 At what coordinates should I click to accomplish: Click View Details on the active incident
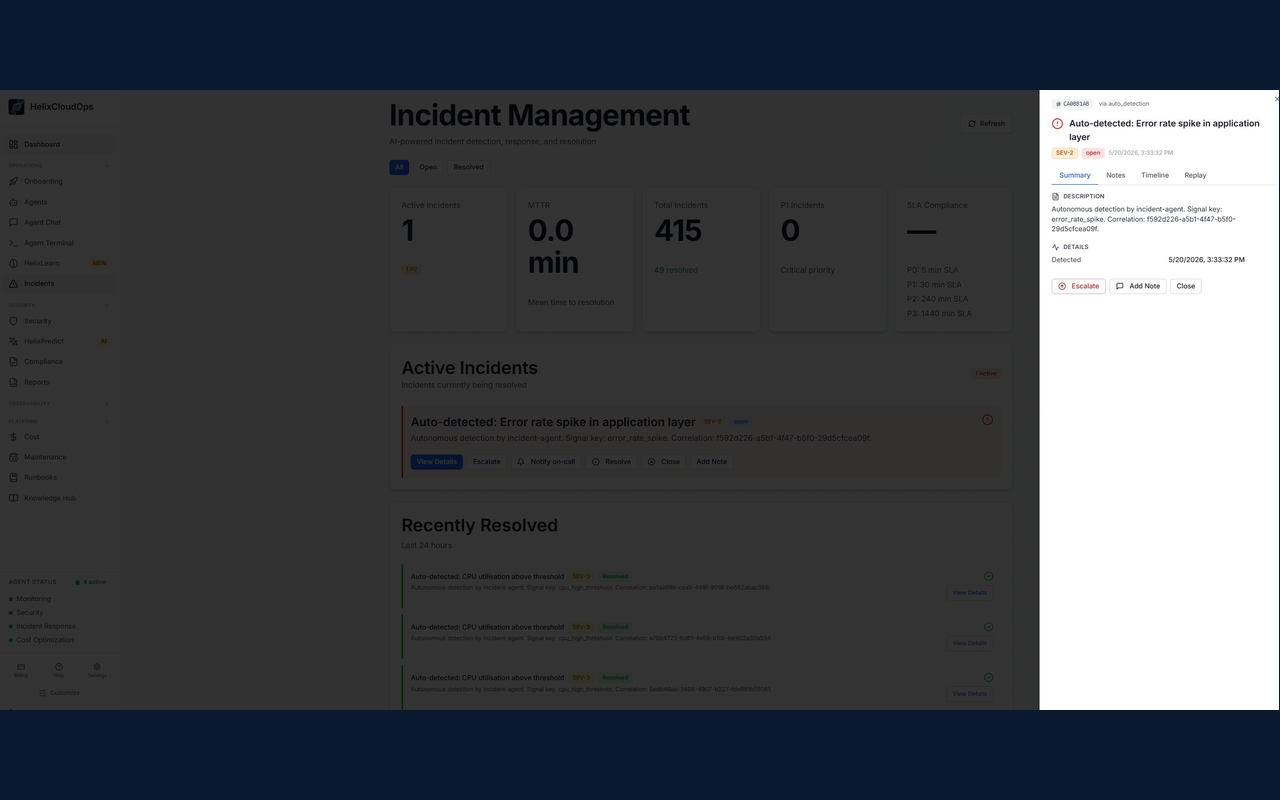[x=436, y=462]
